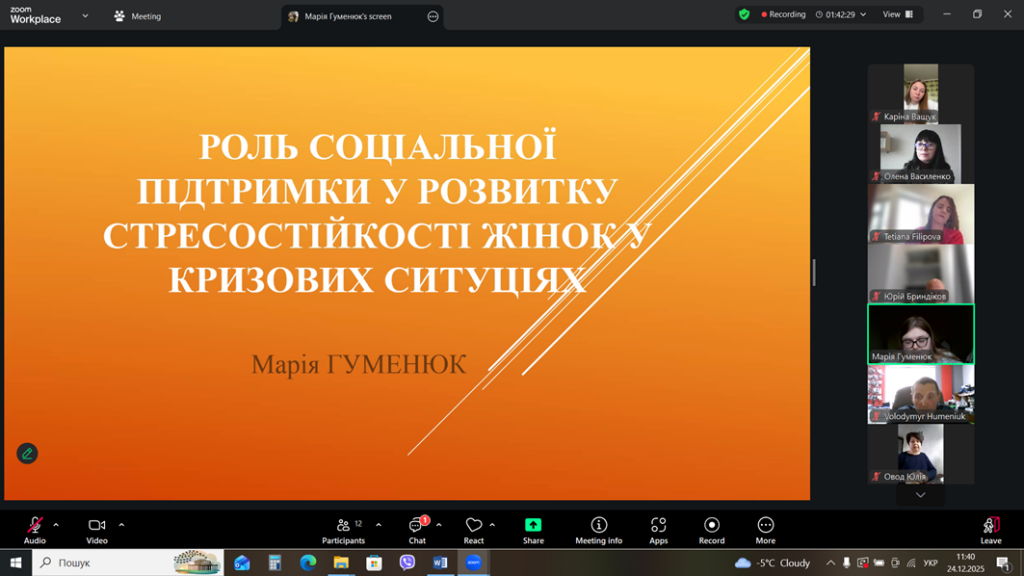The height and width of the screenshot is (576, 1024).
Task: Open the Apps panel
Action: click(x=658, y=526)
